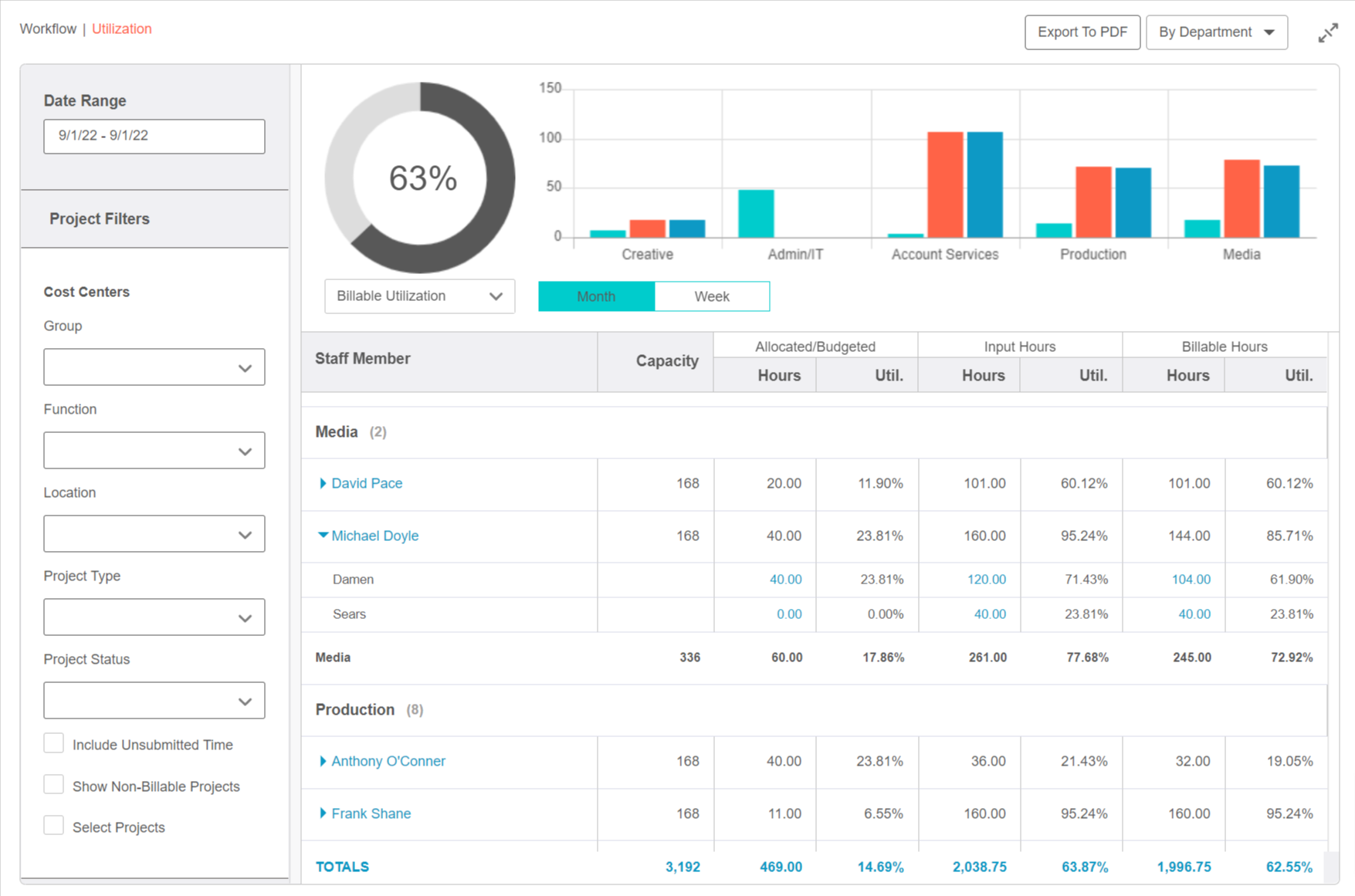The width and height of the screenshot is (1355, 896).
Task: Collapse Michael Doyle's row arrow
Action: [323, 535]
